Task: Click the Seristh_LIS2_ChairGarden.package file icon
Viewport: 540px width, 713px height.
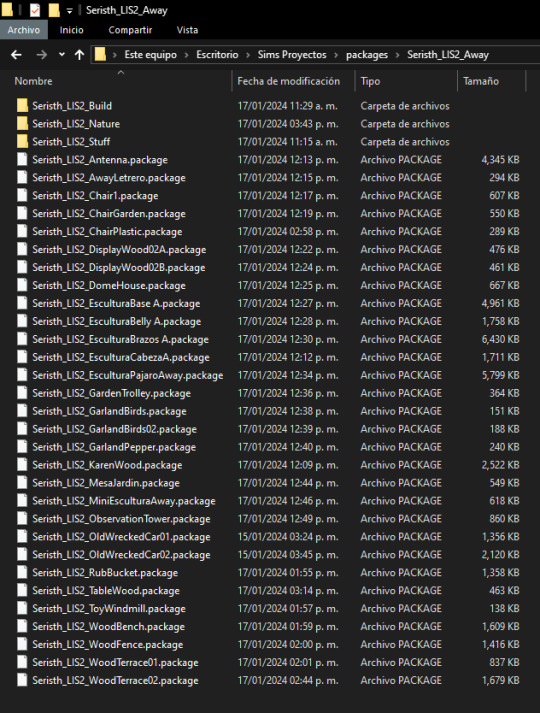Action: click(x=22, y=214)
